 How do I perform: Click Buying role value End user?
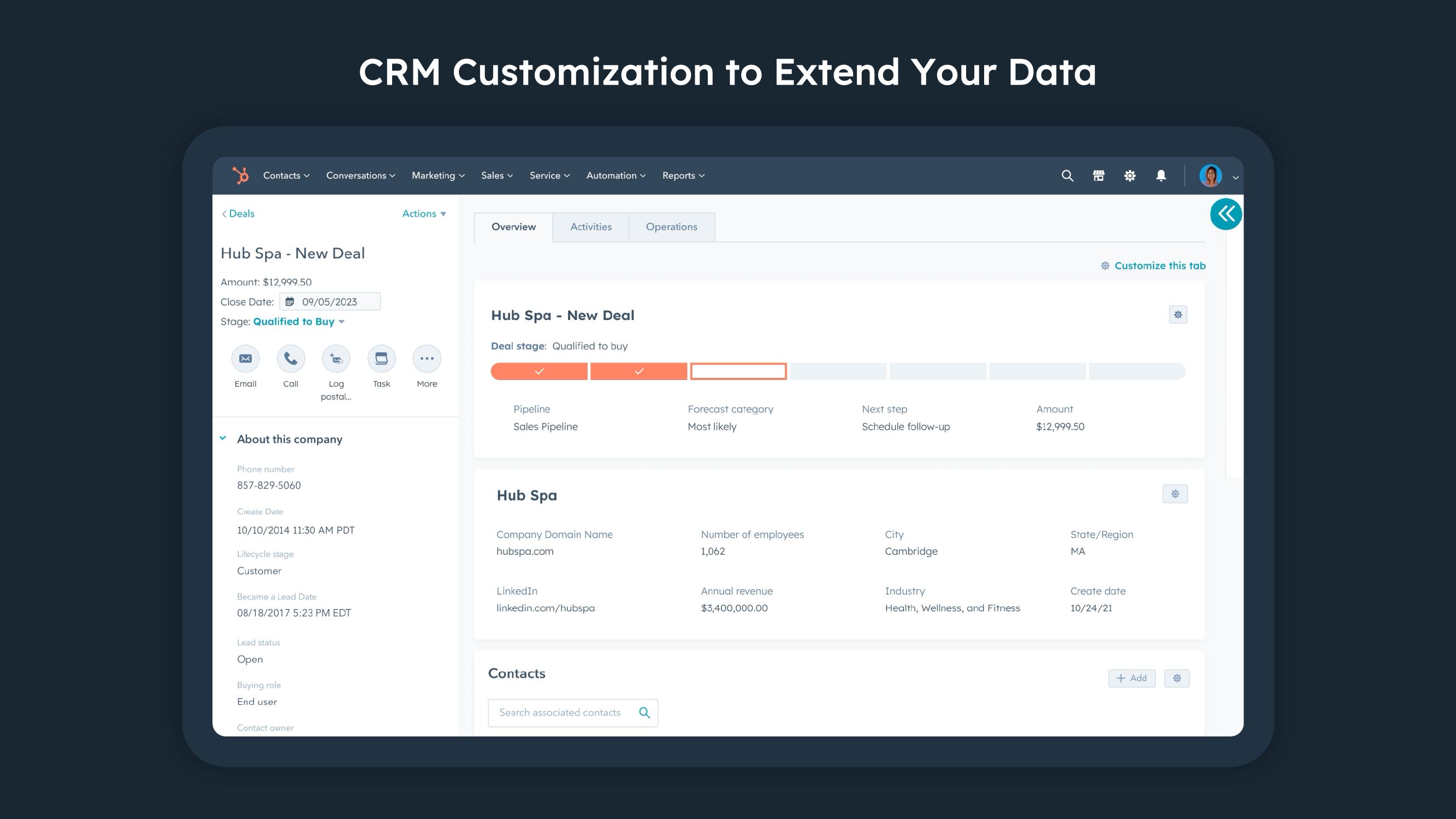pyautogui.click(x=257, y=702)
